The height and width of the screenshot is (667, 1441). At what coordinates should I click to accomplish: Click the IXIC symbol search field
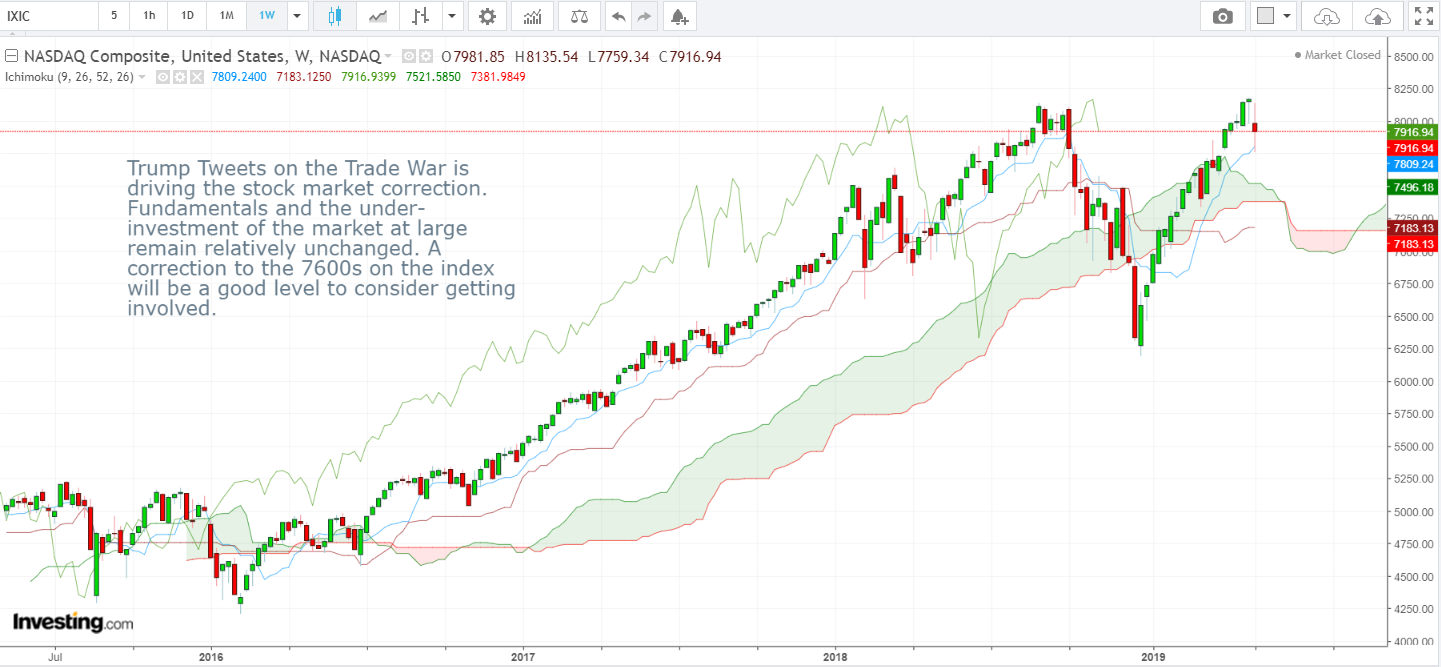(49, 16)
